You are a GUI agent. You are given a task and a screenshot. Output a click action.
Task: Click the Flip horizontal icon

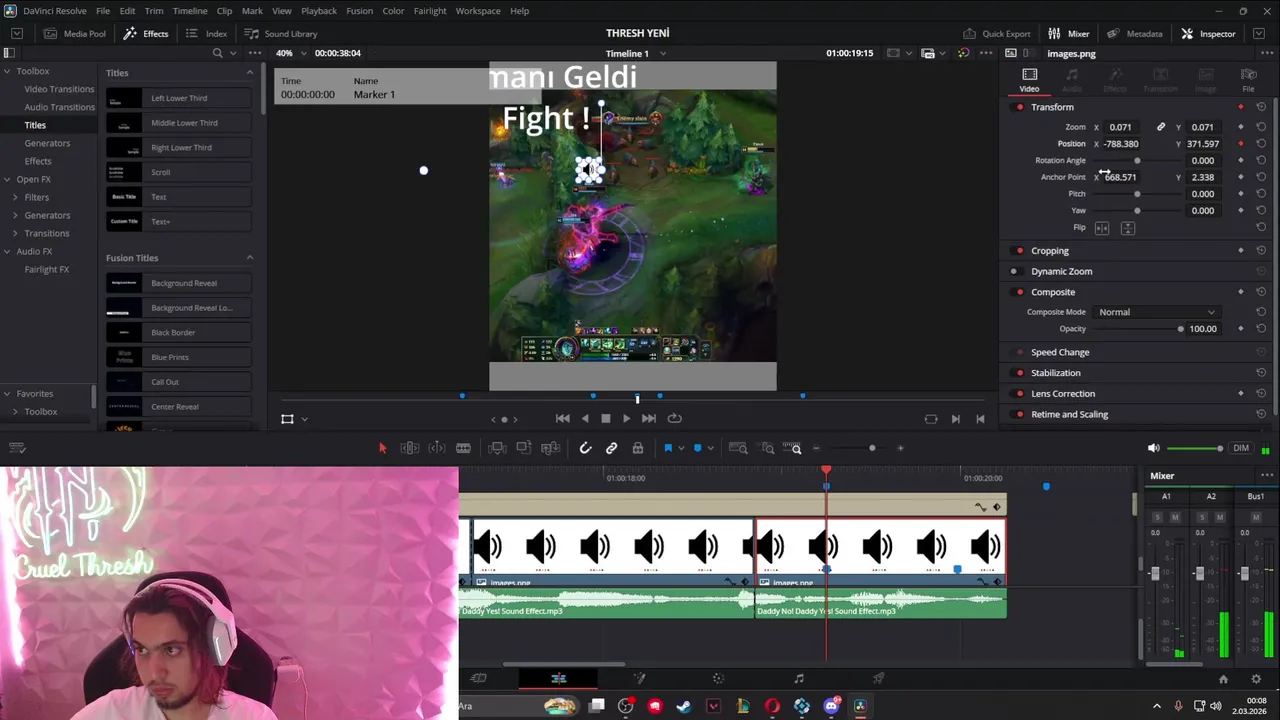pos(1102,228)
